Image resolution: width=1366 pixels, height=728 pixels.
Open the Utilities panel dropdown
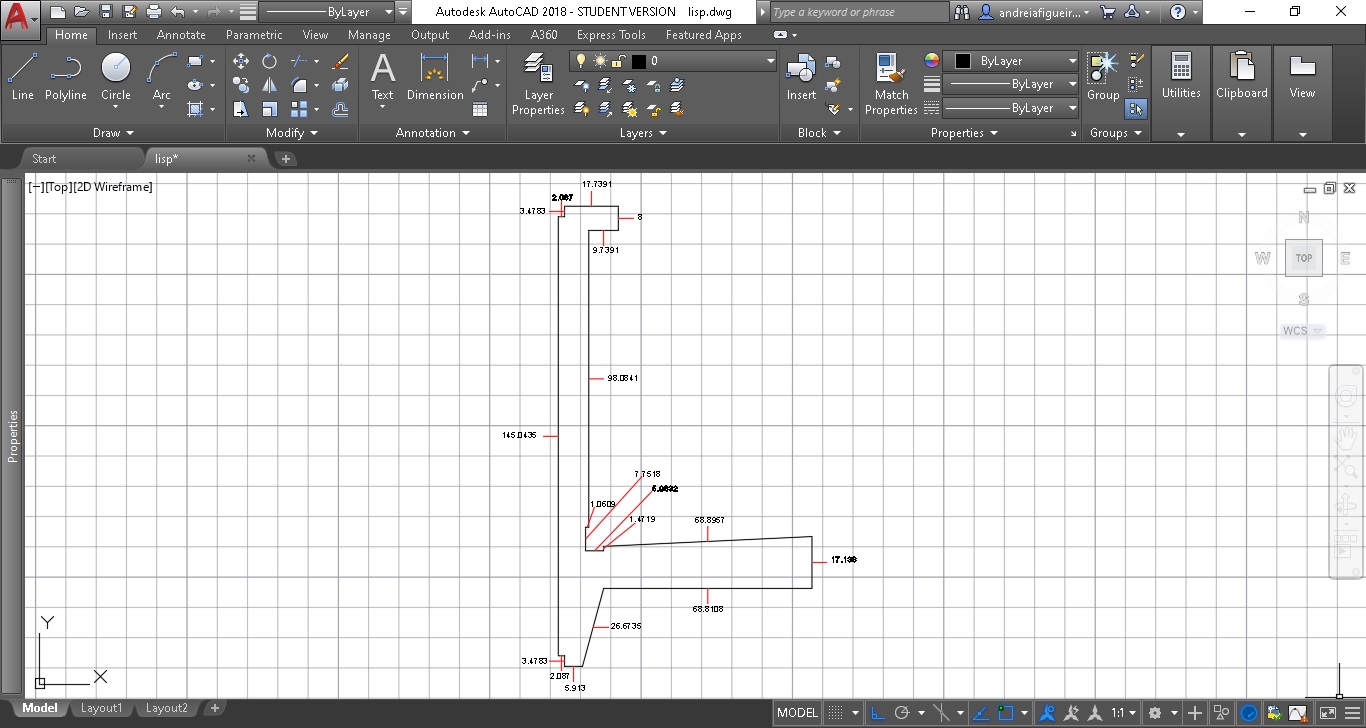click(x=1181, y=134)
